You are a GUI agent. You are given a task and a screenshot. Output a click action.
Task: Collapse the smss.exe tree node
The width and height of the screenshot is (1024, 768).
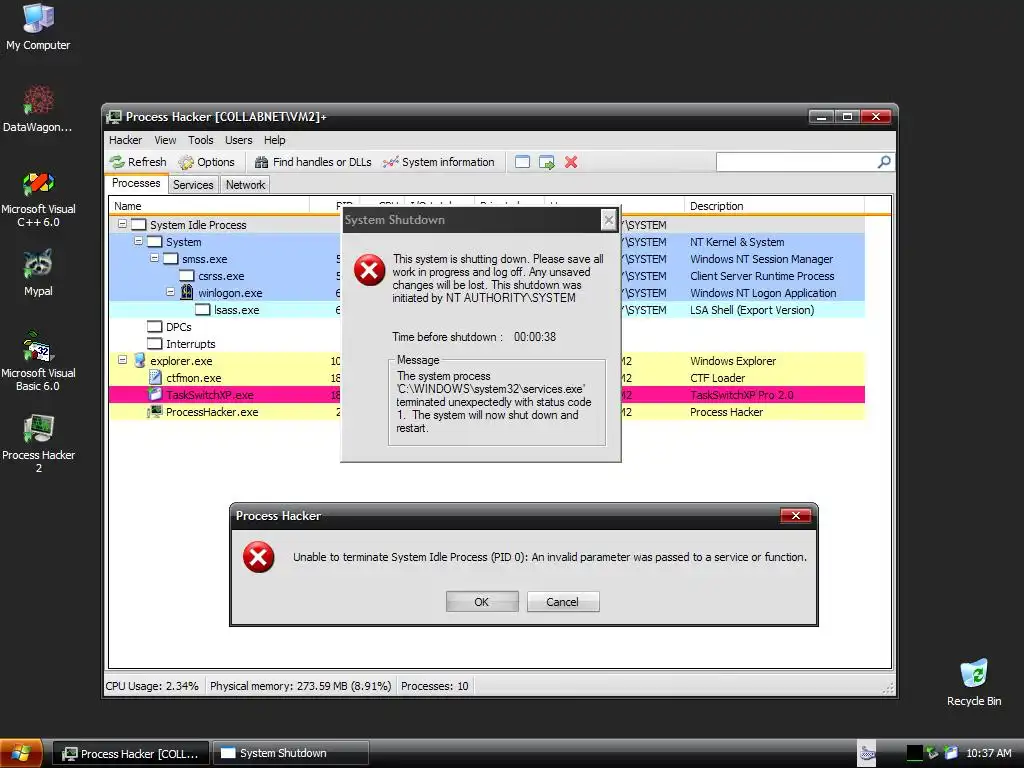(x=155, y=258)
